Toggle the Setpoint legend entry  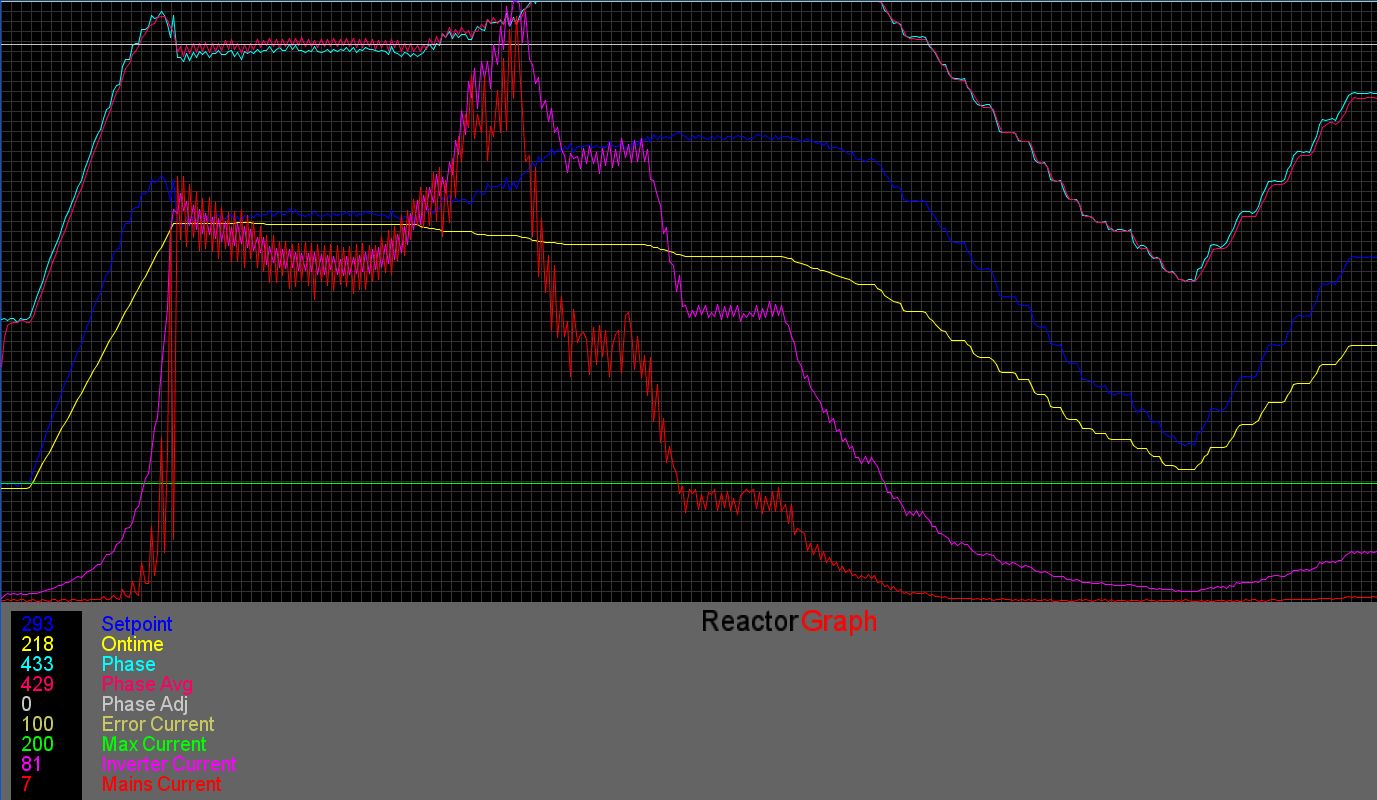(x=137, y=623)
